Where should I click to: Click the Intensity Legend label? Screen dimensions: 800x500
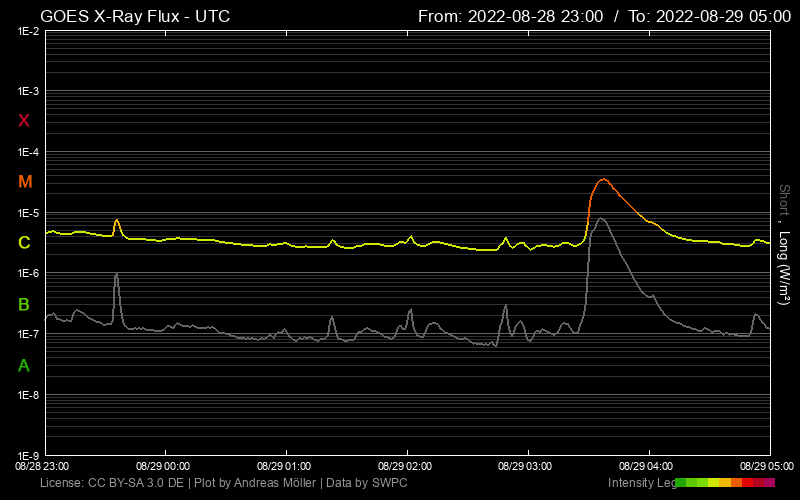(642, 483)
